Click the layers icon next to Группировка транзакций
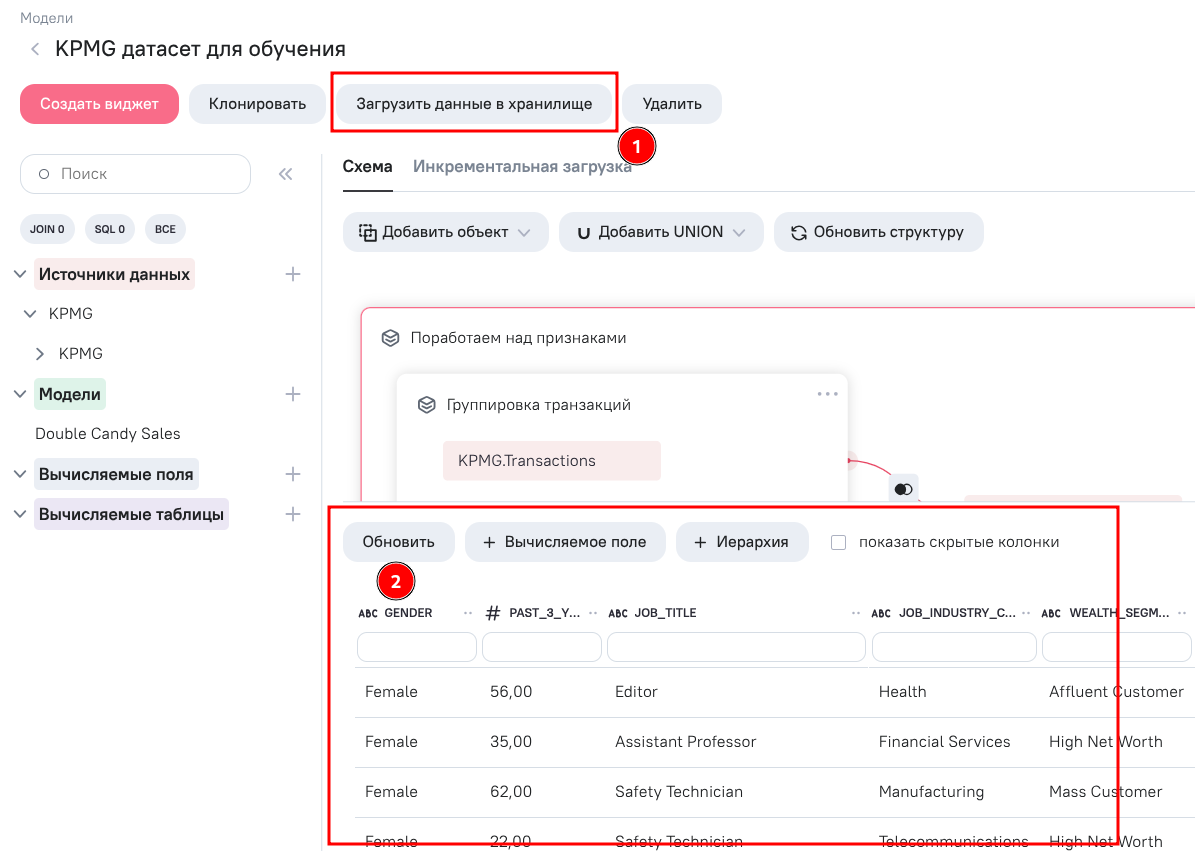Screen dimensions: 1195x851 click(427, 405)
